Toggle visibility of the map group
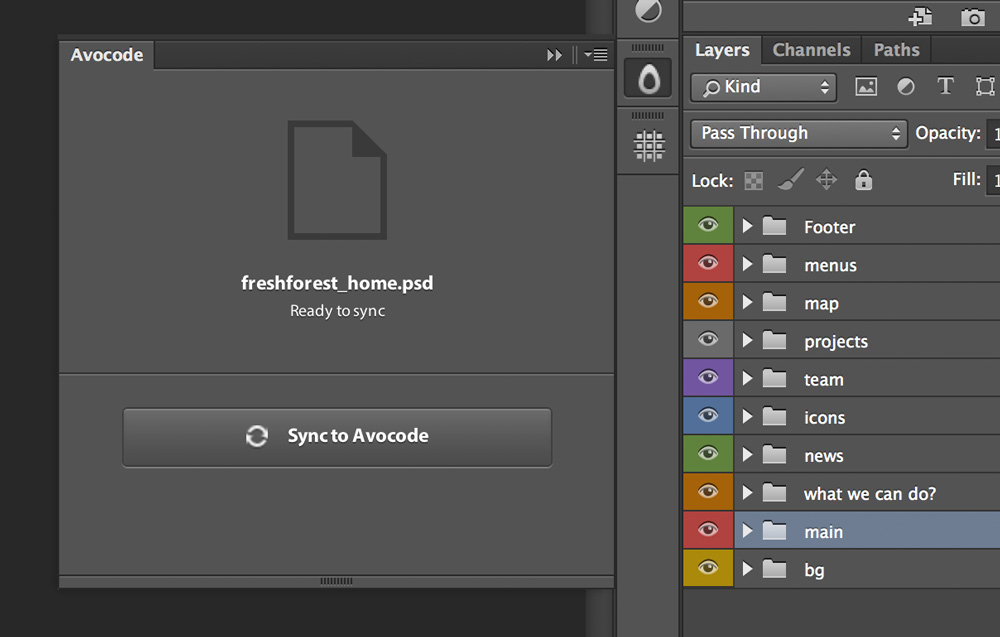 pyautogui.click(x=708, y=301)
